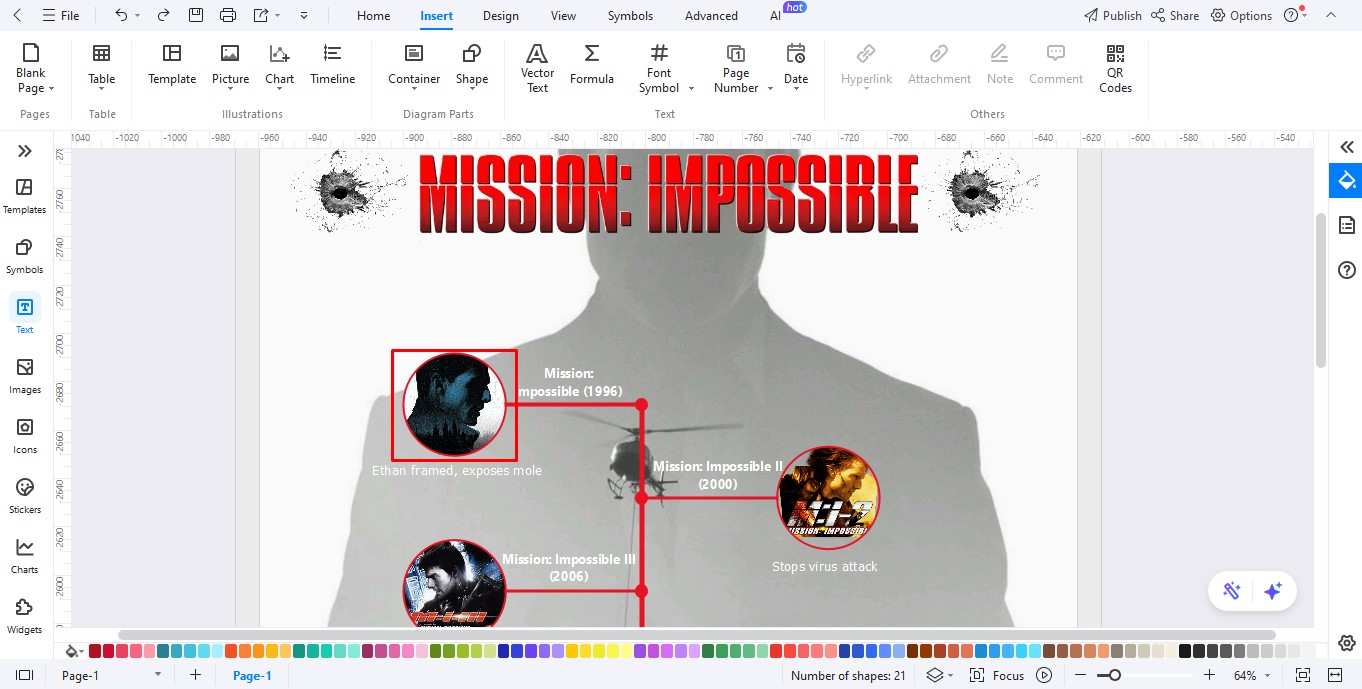1362x689 pixels.
Task: Open the Images sidebar panel
Action: [25, 376]
